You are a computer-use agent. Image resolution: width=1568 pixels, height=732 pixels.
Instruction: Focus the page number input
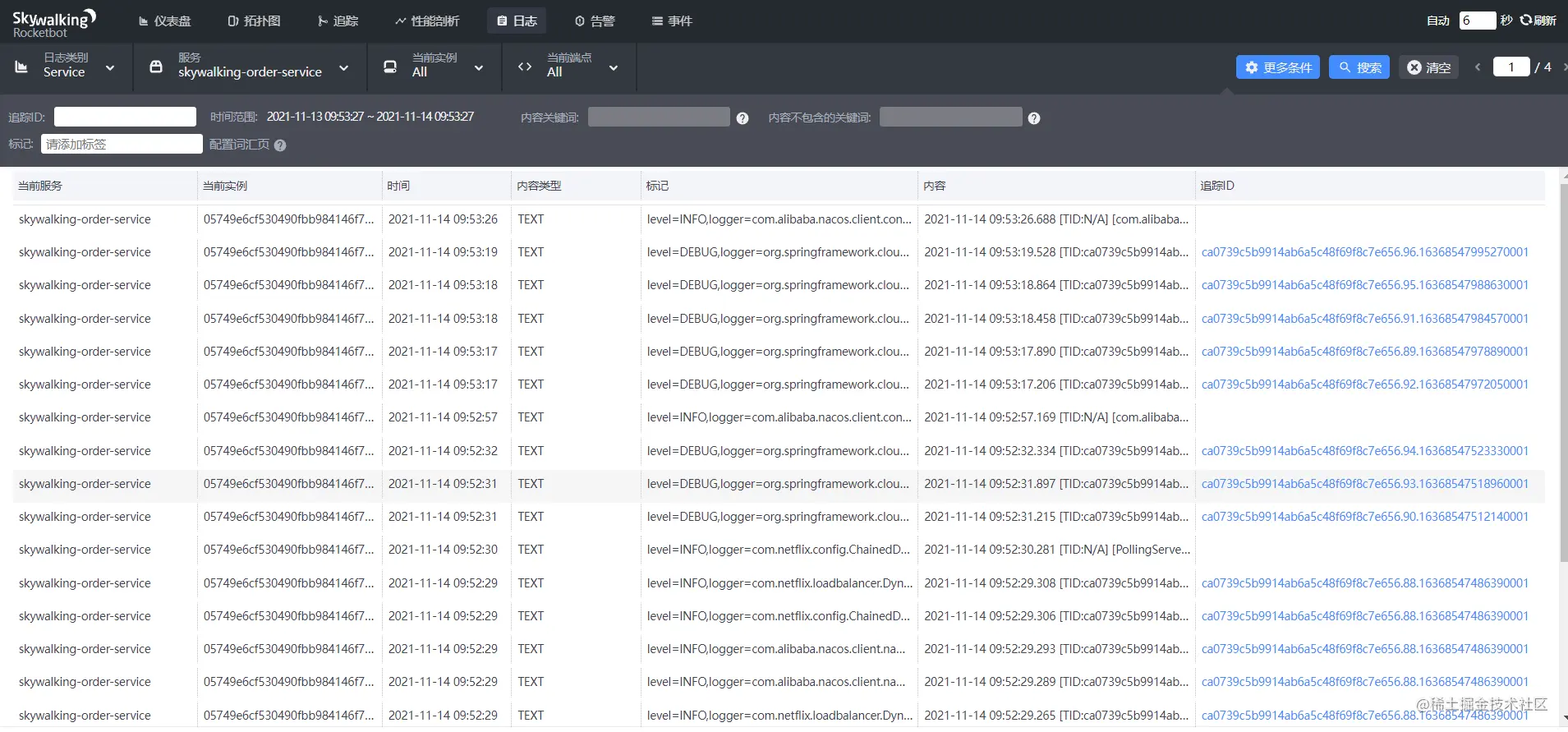coord(1511,67)
